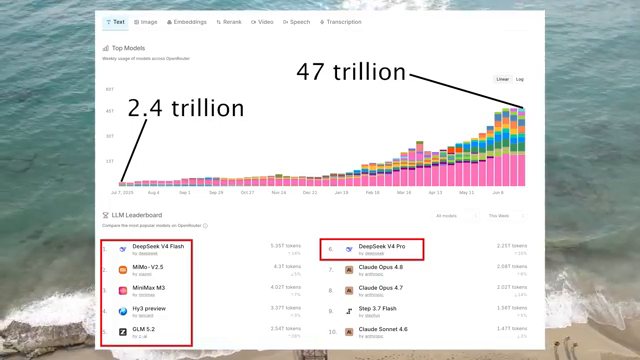This screenshot has height=360, width=640.
Task: Click the 1.56T tokens value
Action: point(512,308)
